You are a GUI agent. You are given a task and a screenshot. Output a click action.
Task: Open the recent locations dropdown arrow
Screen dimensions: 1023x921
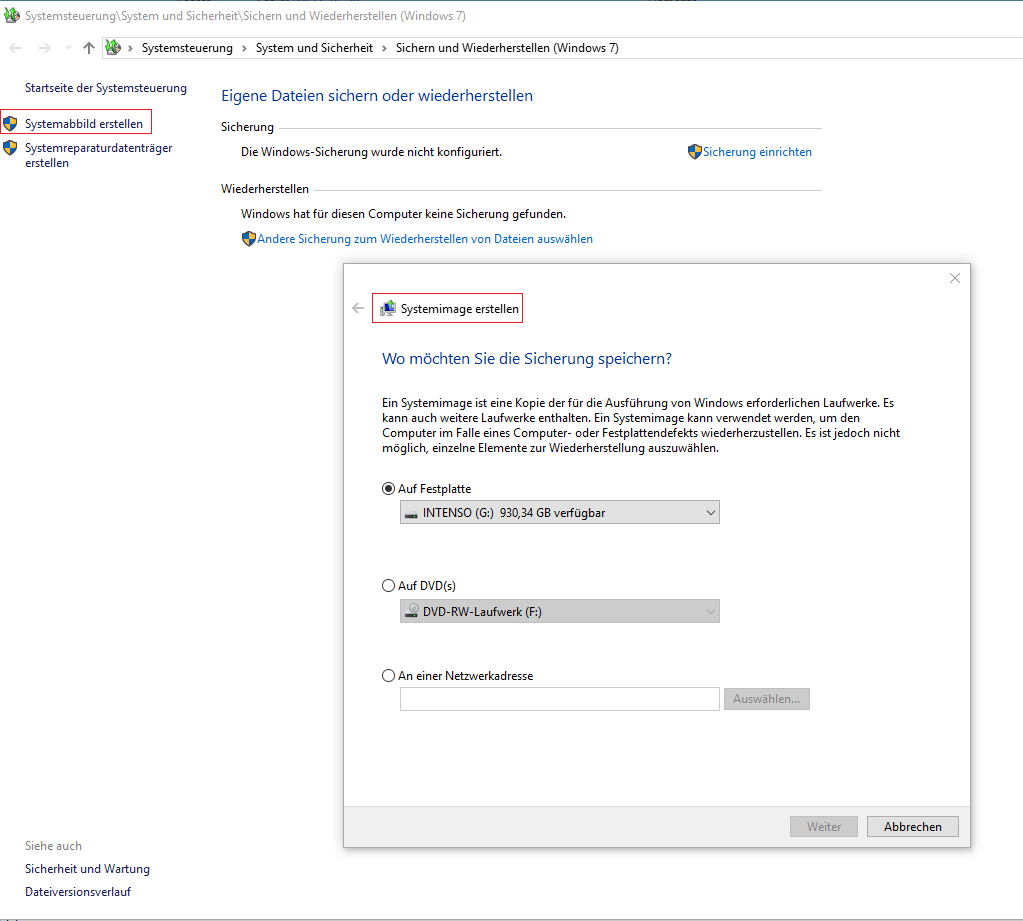click(69, 48)
